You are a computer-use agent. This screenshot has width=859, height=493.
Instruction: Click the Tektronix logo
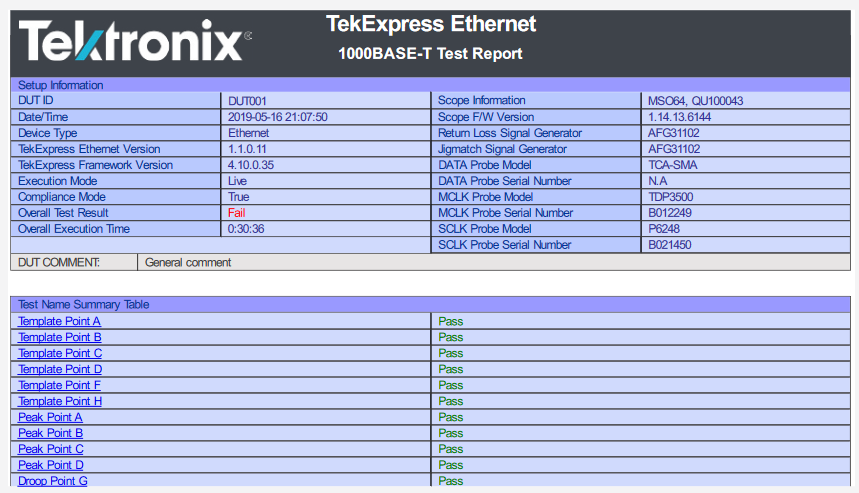click(x=133, y=42)
